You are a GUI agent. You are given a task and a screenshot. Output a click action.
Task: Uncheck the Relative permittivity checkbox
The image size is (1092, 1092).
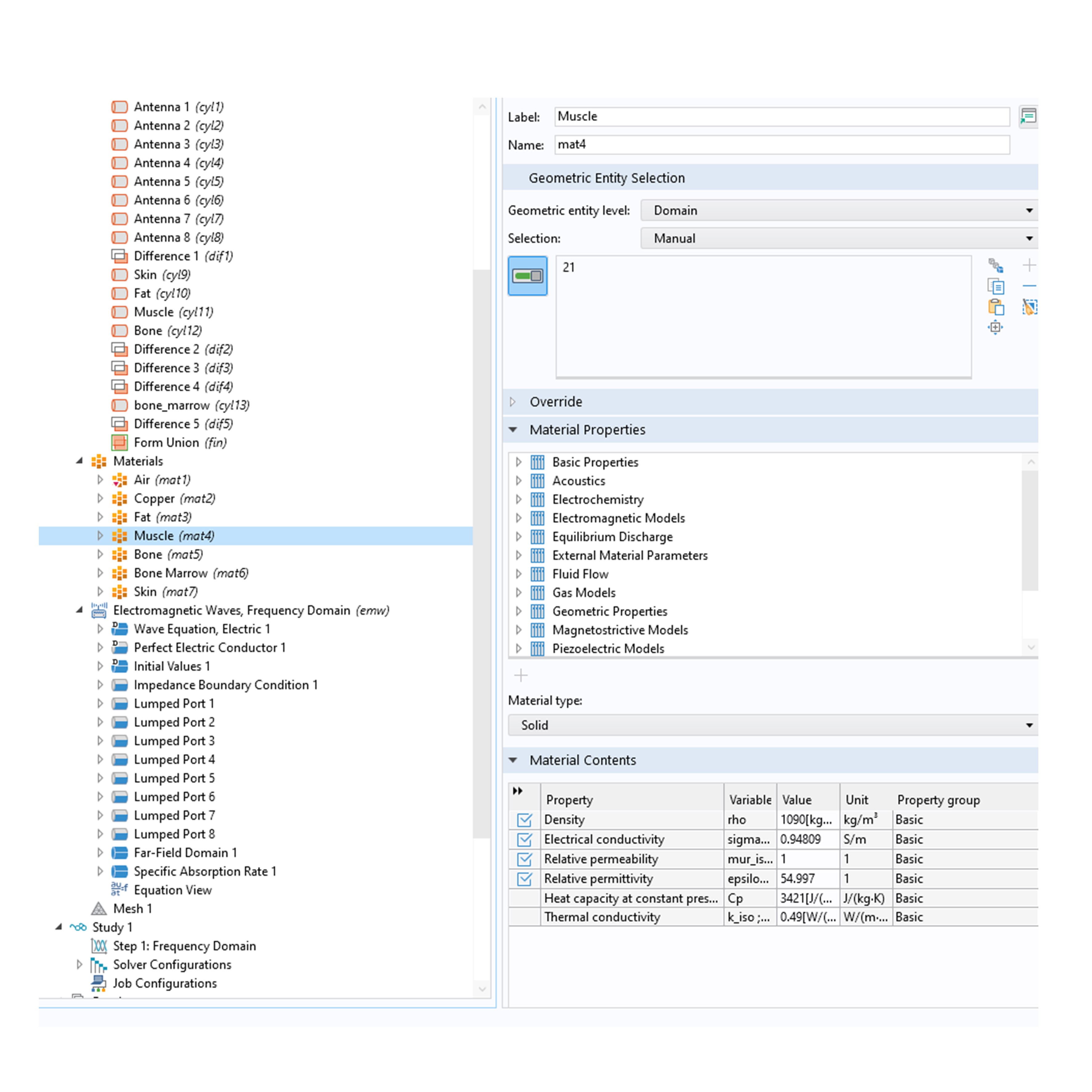(x=524, y=879)
